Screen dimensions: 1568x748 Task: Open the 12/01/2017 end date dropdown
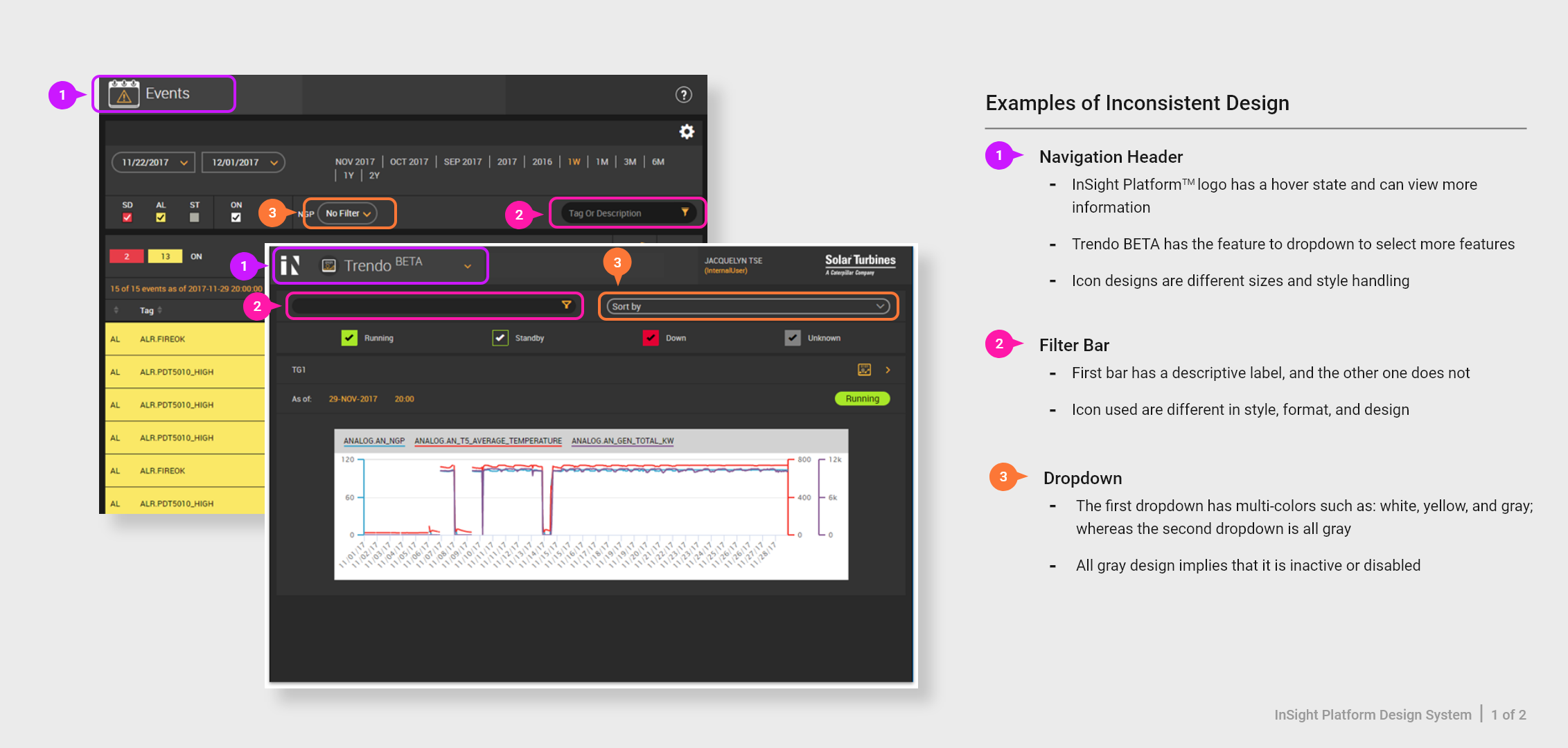coord(243,162)
